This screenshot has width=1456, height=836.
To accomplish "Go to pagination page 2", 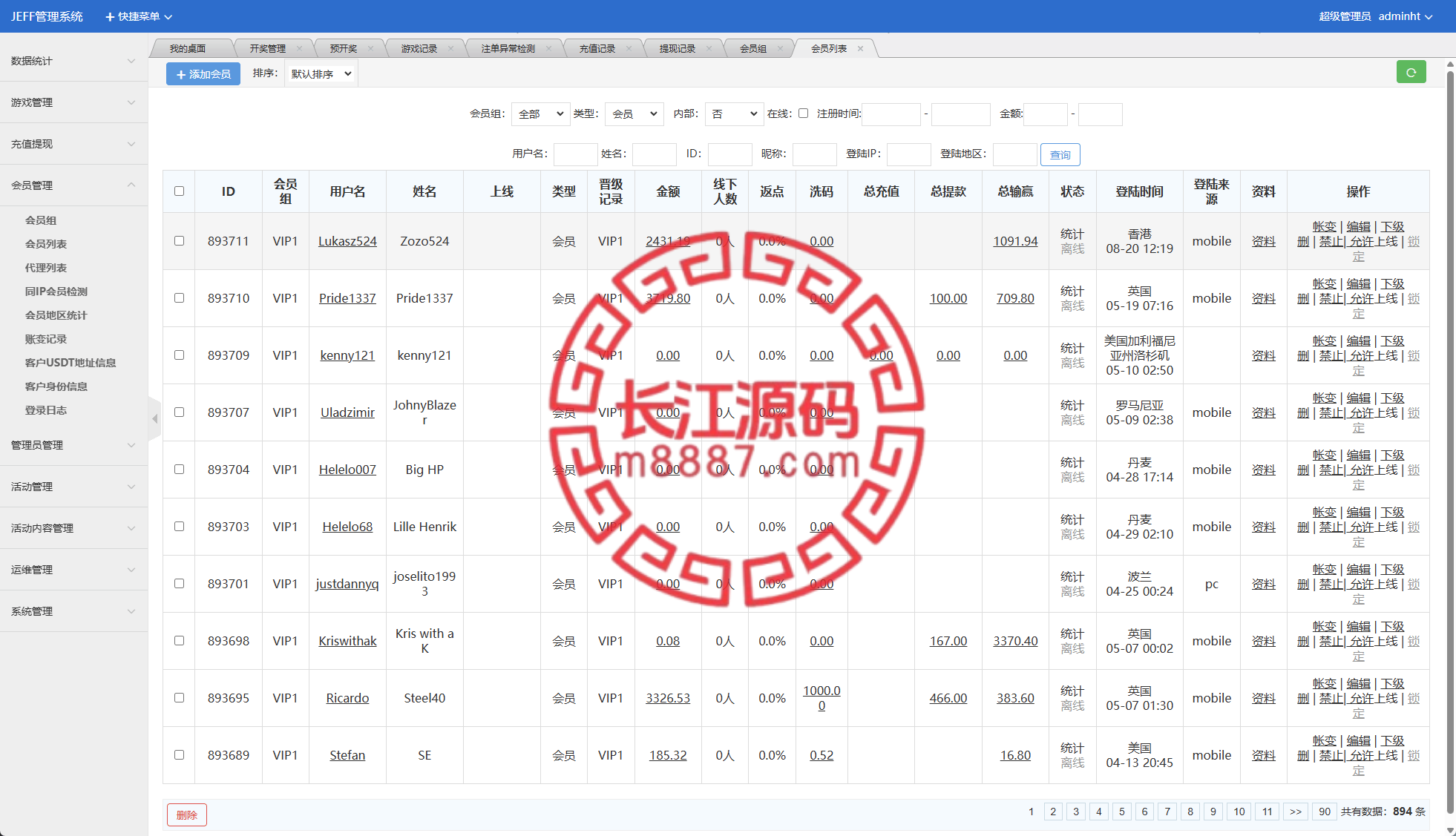I will (x=1053, y=812).
